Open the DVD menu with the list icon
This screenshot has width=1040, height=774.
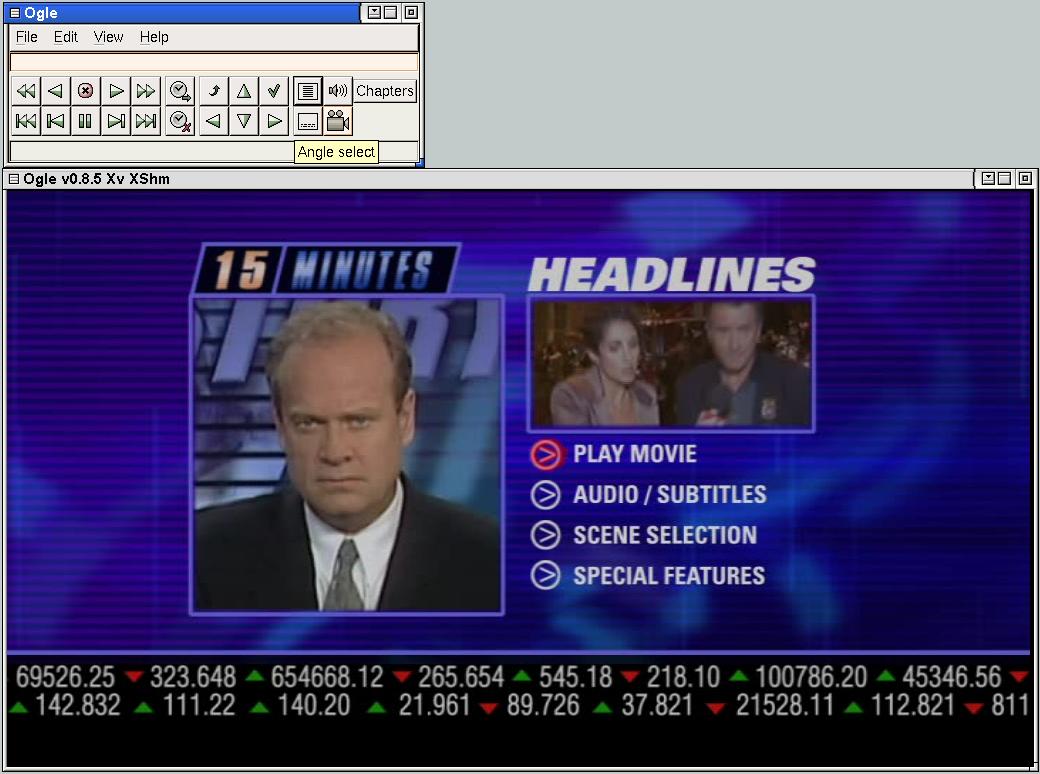click(x=308, y=91)
